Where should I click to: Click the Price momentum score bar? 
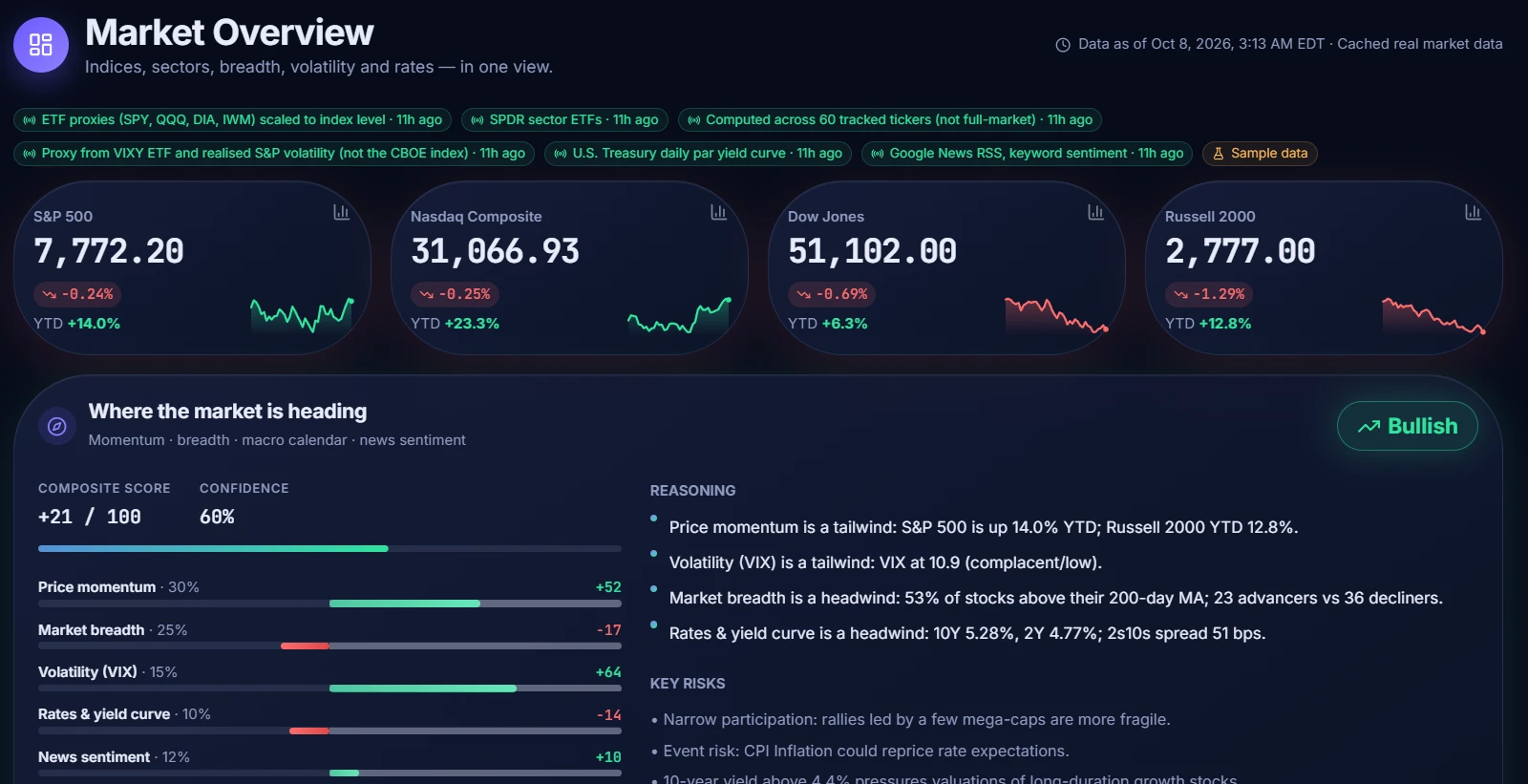(329, 604)
